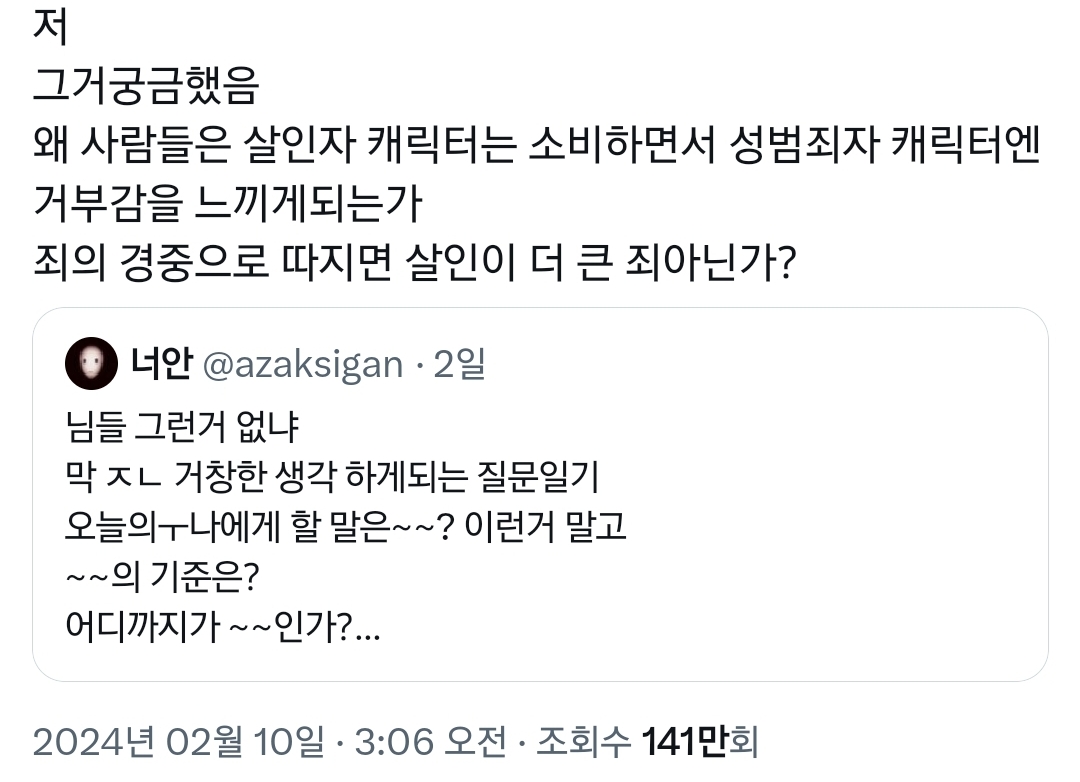Click the @azaksigan handle
The height and width of the screenshot is (782, 1080).
pyautogui.click(x=302, y=365)
